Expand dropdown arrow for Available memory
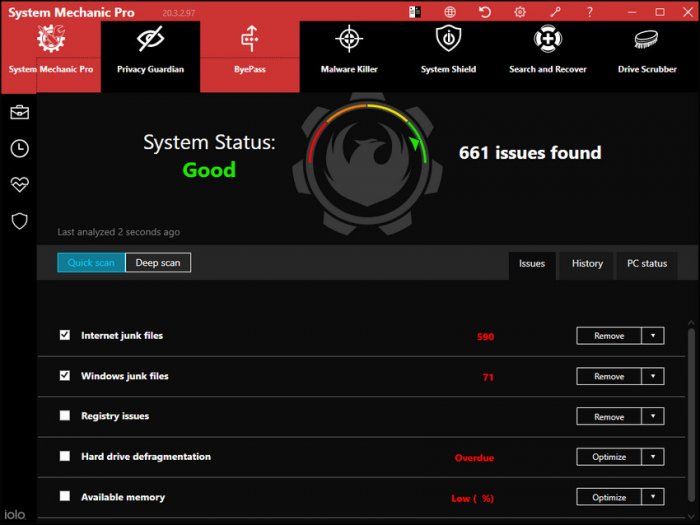Screen dimensions: 700x525 (653, 497)
